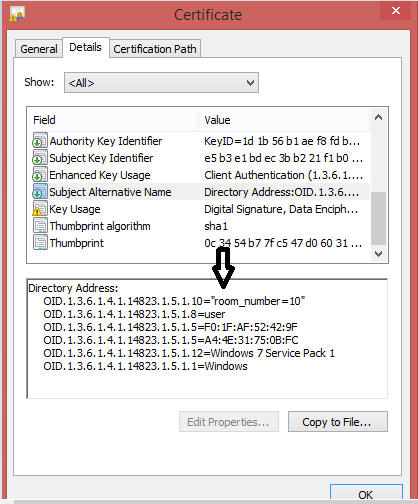Switch to the General tab

tap(39, 49)
